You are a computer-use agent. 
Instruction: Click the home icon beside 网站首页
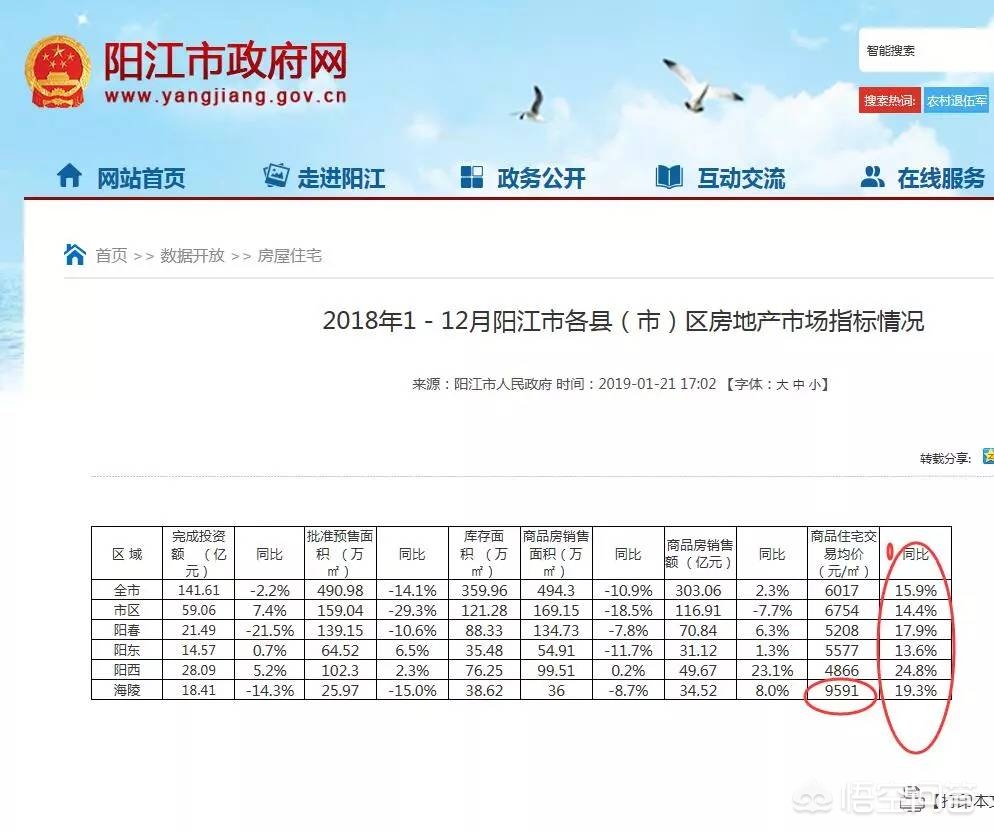72,175
